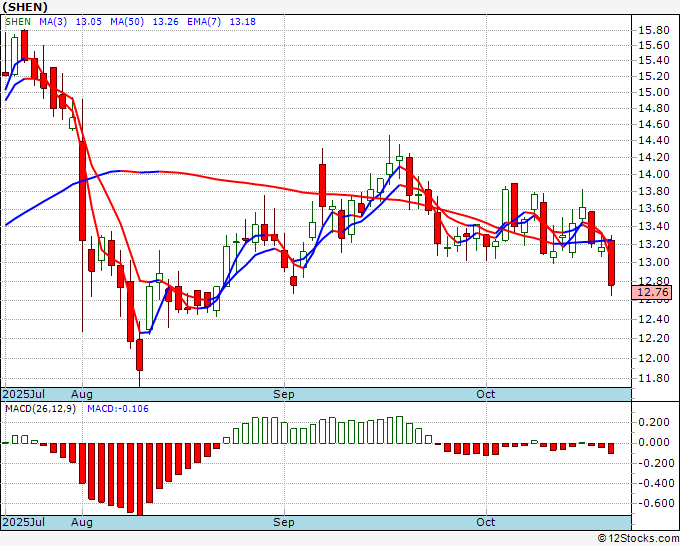Click the Sep label on MACD axis
Screen dimensions: 680x546
pos(284,522)
